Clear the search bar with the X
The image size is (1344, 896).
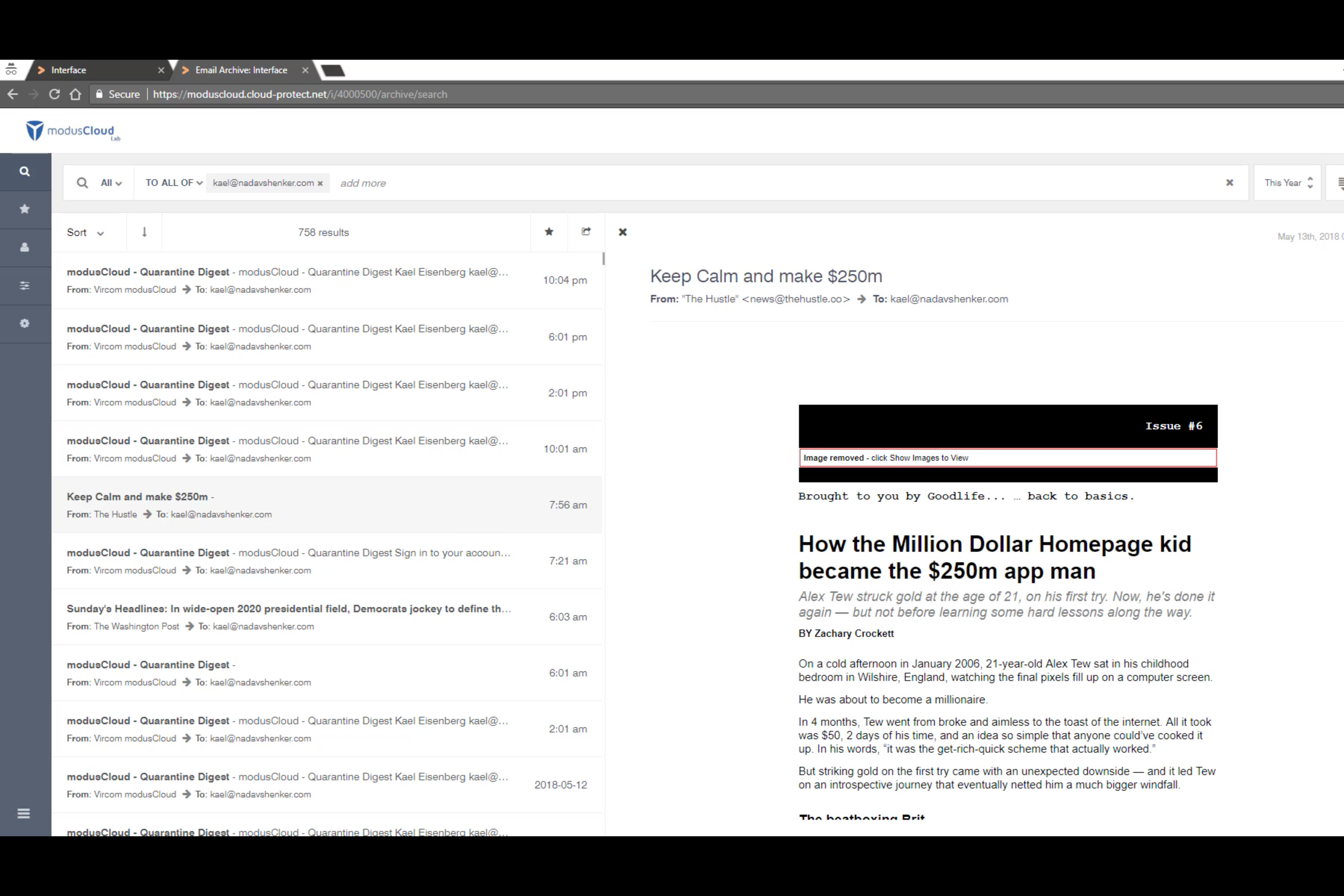[x=1229, y=183]
